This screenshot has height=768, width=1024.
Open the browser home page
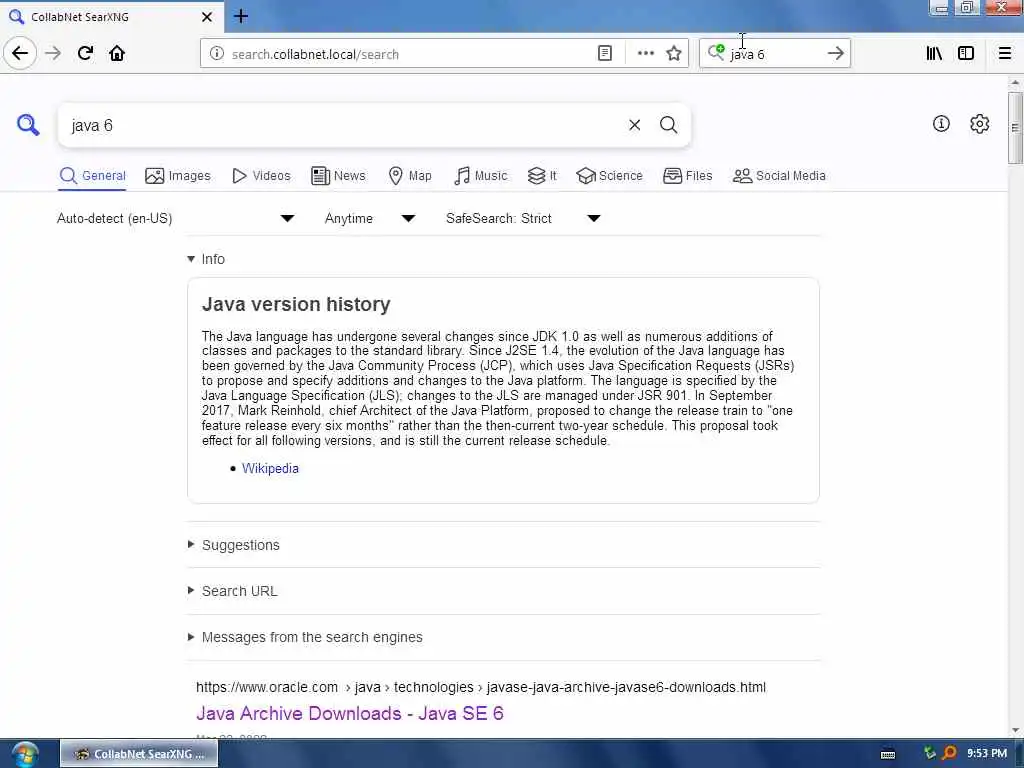click(117, 54)
